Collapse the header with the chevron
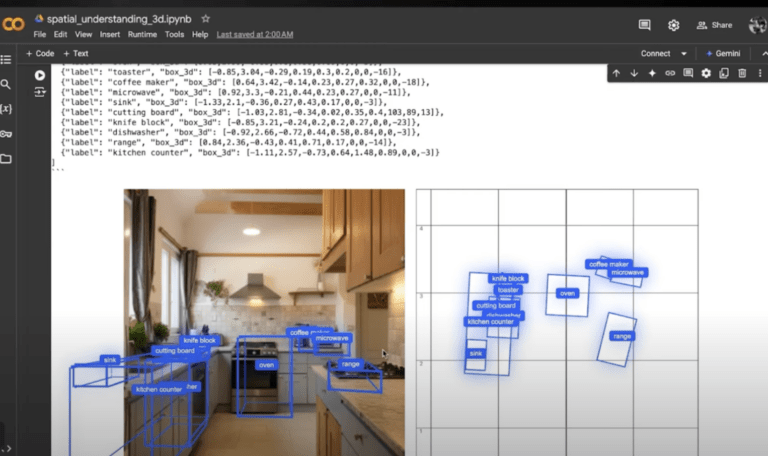This screenshot has height=456, width=768. (x=764, y=53)
